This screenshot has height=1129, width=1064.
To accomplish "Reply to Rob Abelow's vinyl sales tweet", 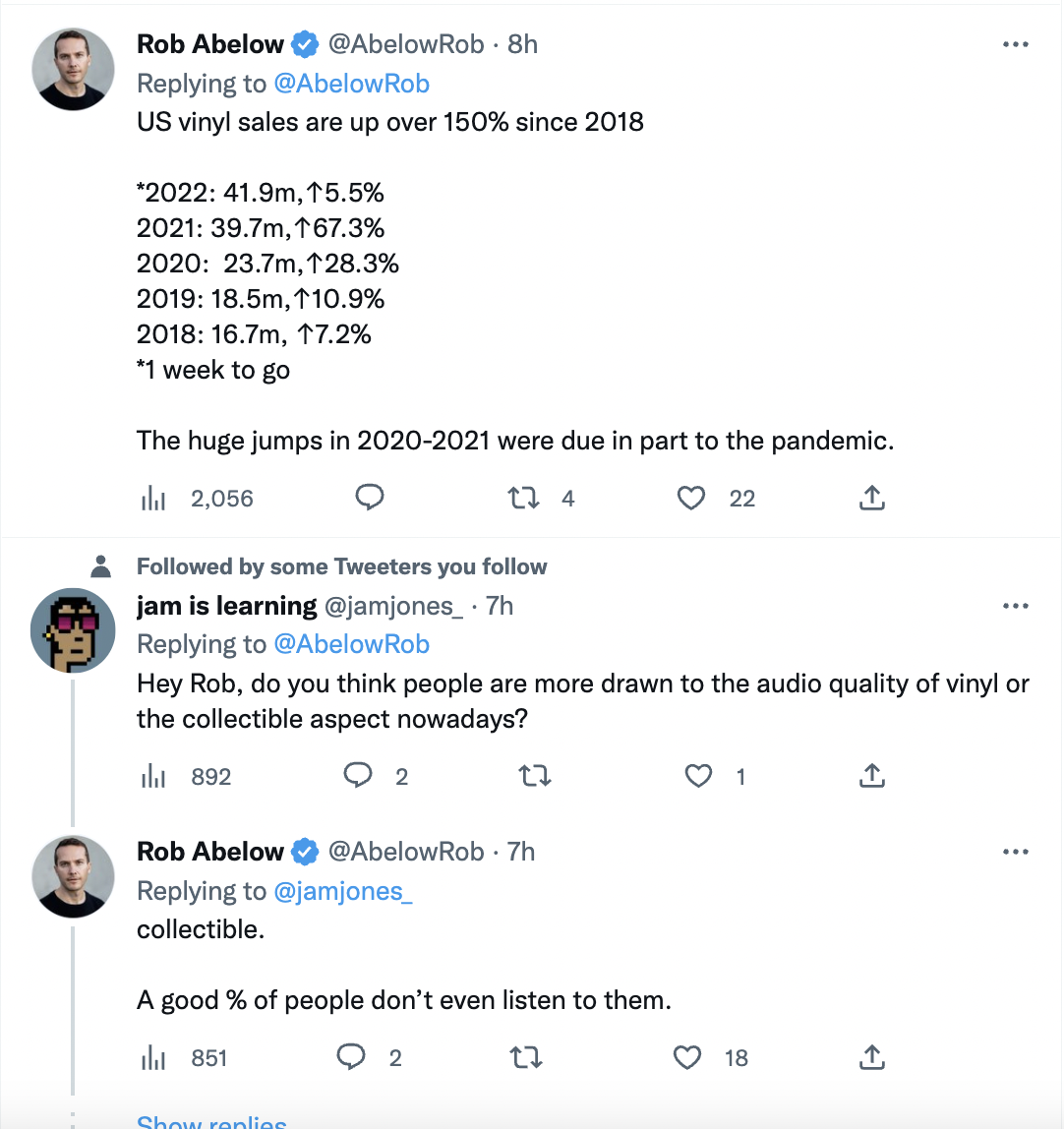I will tap(370, 499).
